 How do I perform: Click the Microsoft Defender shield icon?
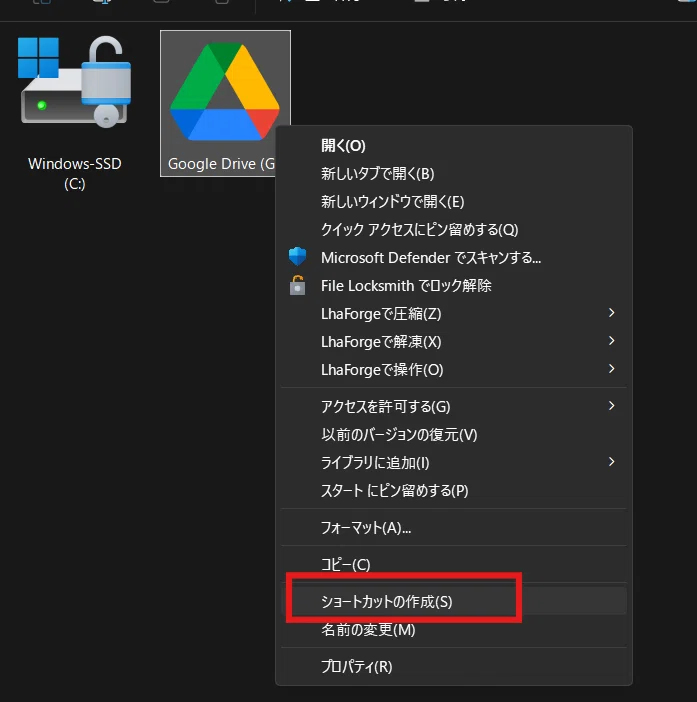pyautogui.click(x=297, y=257)
